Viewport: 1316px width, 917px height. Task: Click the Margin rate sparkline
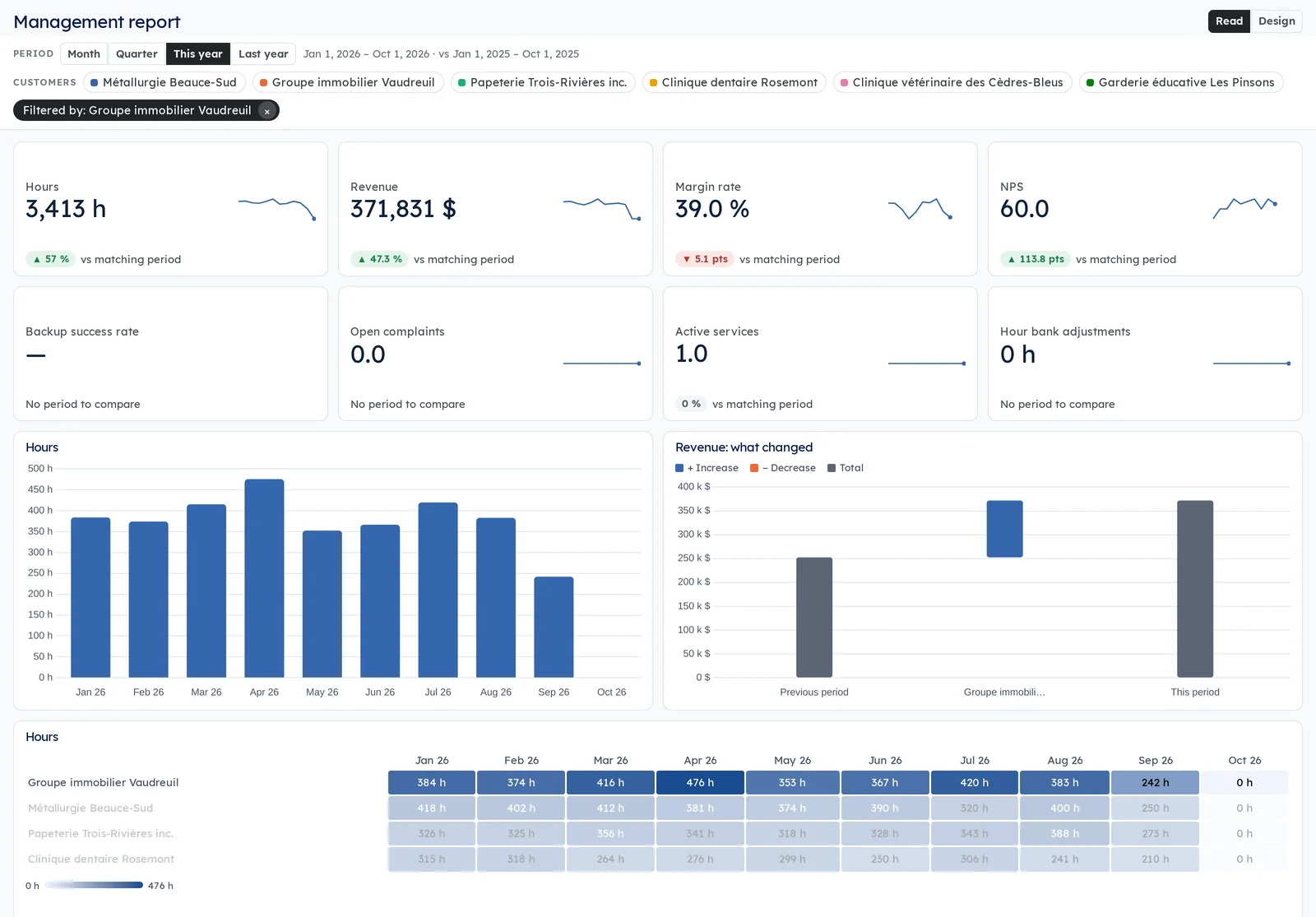point(920,209)
